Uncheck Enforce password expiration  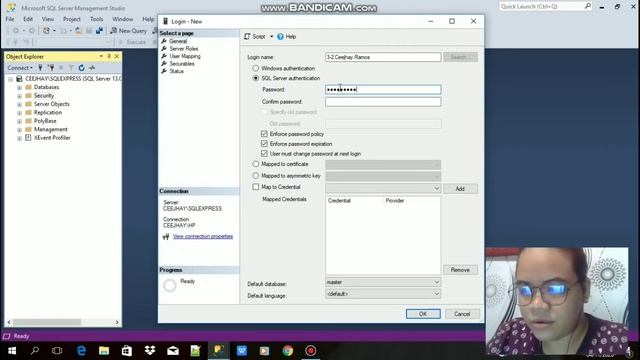tap(264, 144)
